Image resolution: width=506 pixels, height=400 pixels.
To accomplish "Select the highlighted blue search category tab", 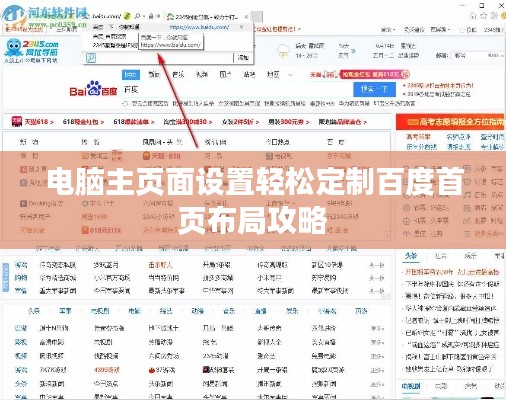I will coord(131,75).
